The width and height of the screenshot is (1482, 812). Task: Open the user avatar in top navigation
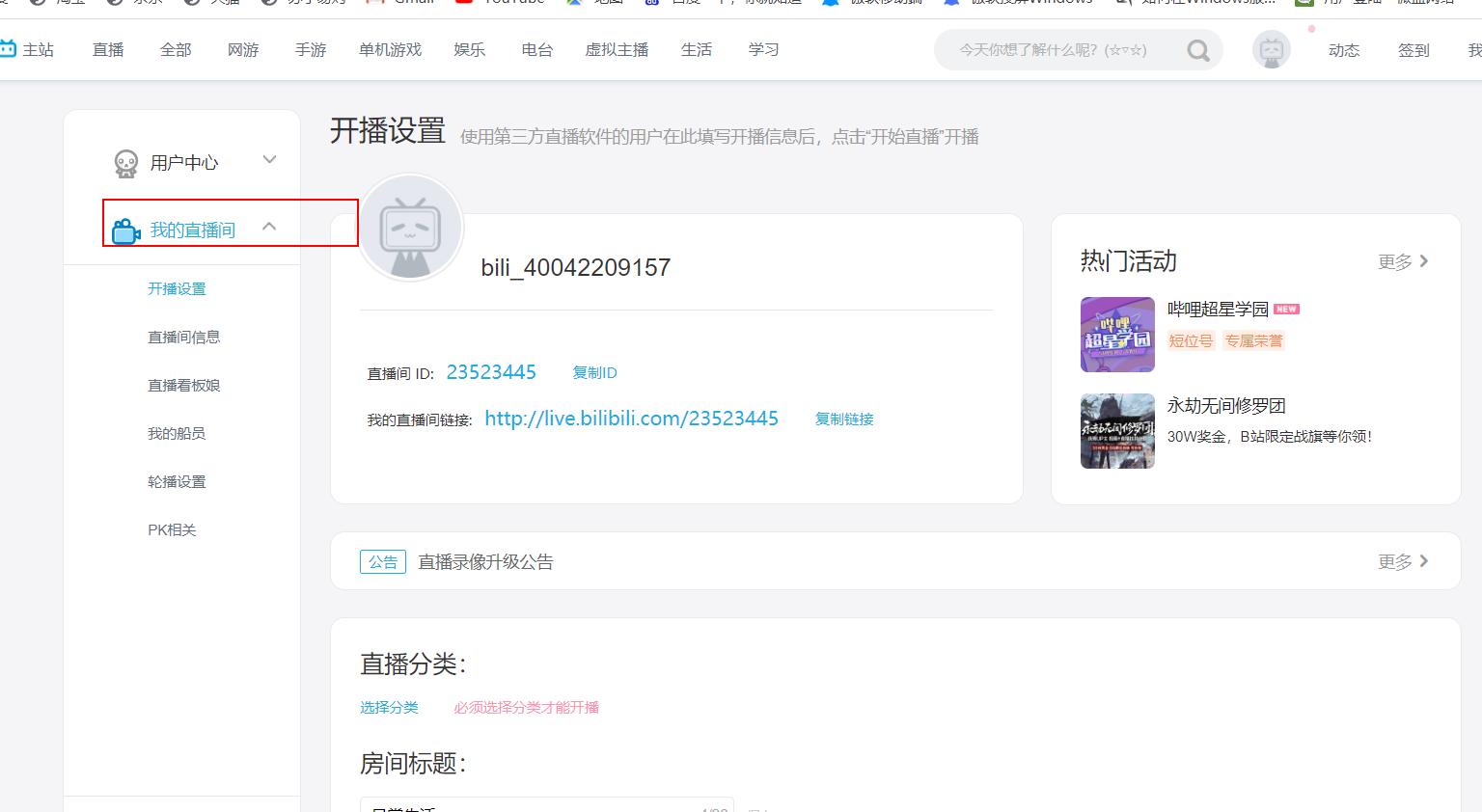(x=1271, y=49)
